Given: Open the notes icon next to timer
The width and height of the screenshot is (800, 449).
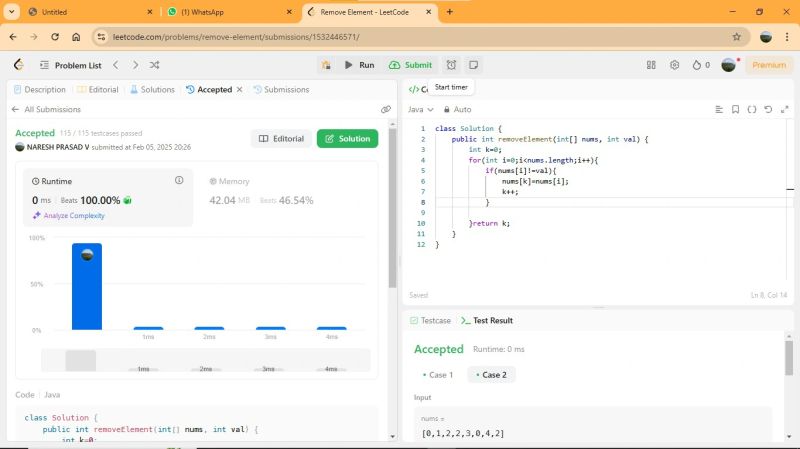Looking at the screenshot, I should pyautogui.click(x=474, y=65).
